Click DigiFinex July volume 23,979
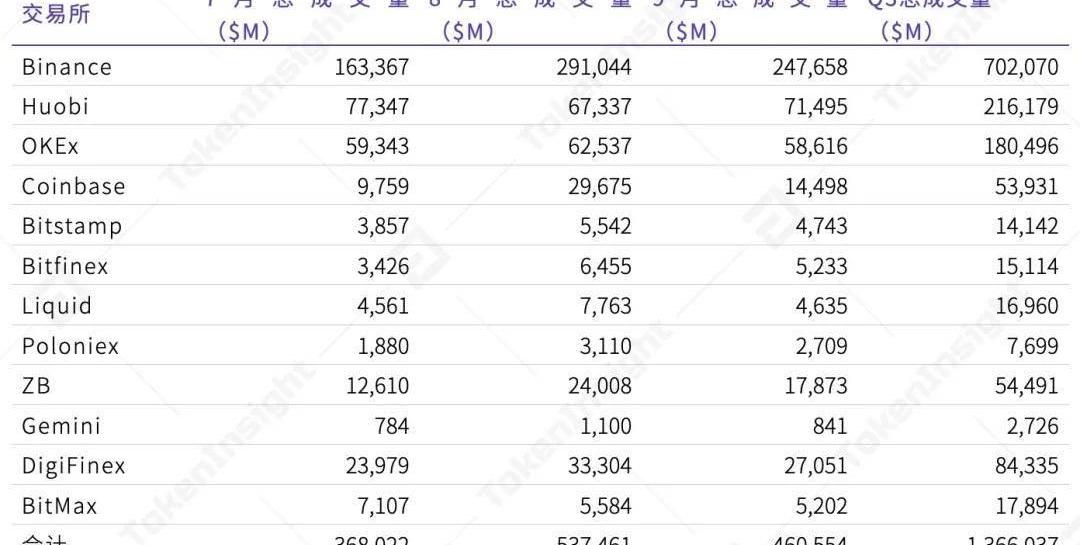The width and height of the screenshot is (1080, 545). pyautogui.click(x=377, y=466)
